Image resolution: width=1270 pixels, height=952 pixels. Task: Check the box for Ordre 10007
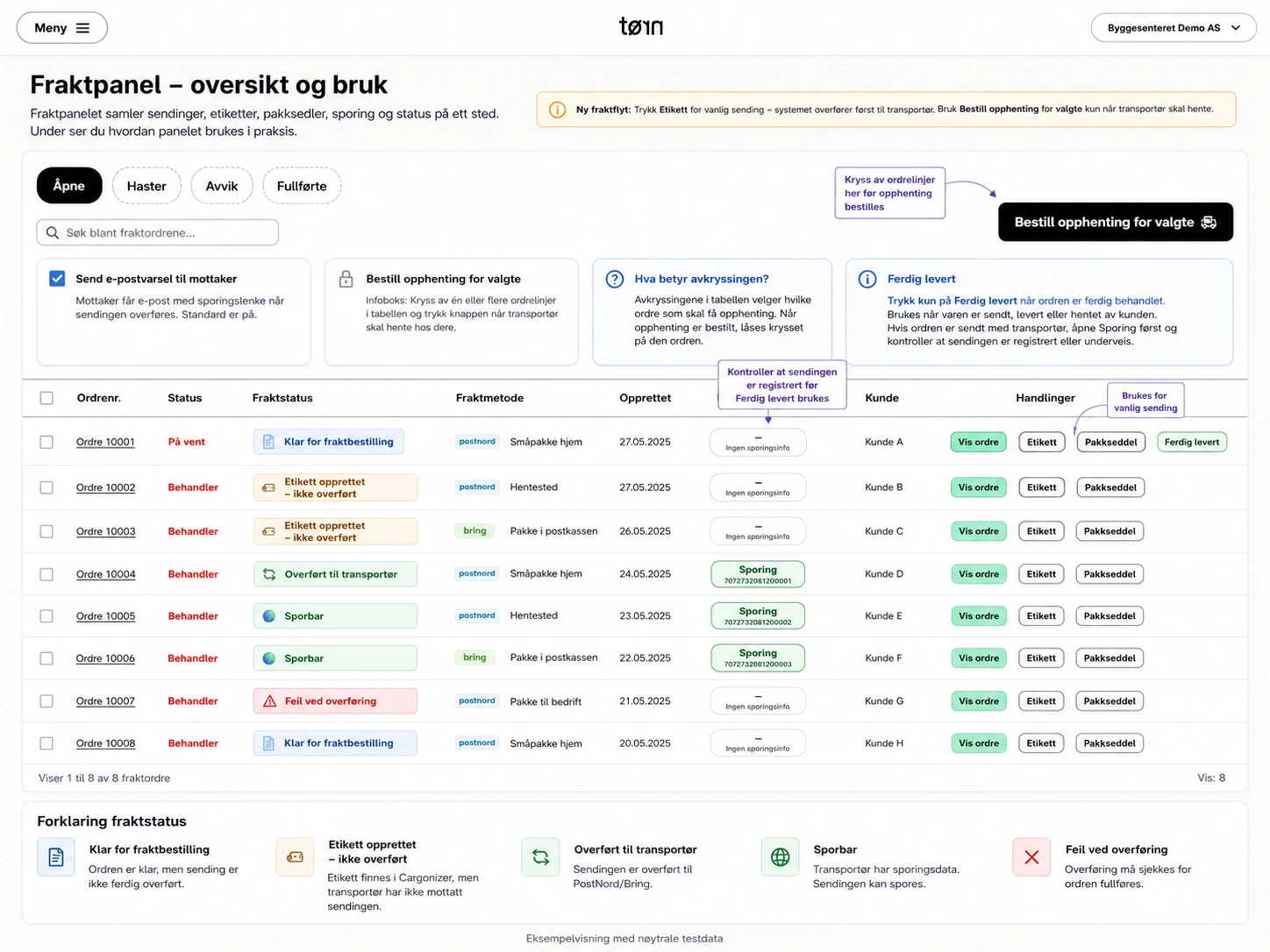(x=46, y=701)
